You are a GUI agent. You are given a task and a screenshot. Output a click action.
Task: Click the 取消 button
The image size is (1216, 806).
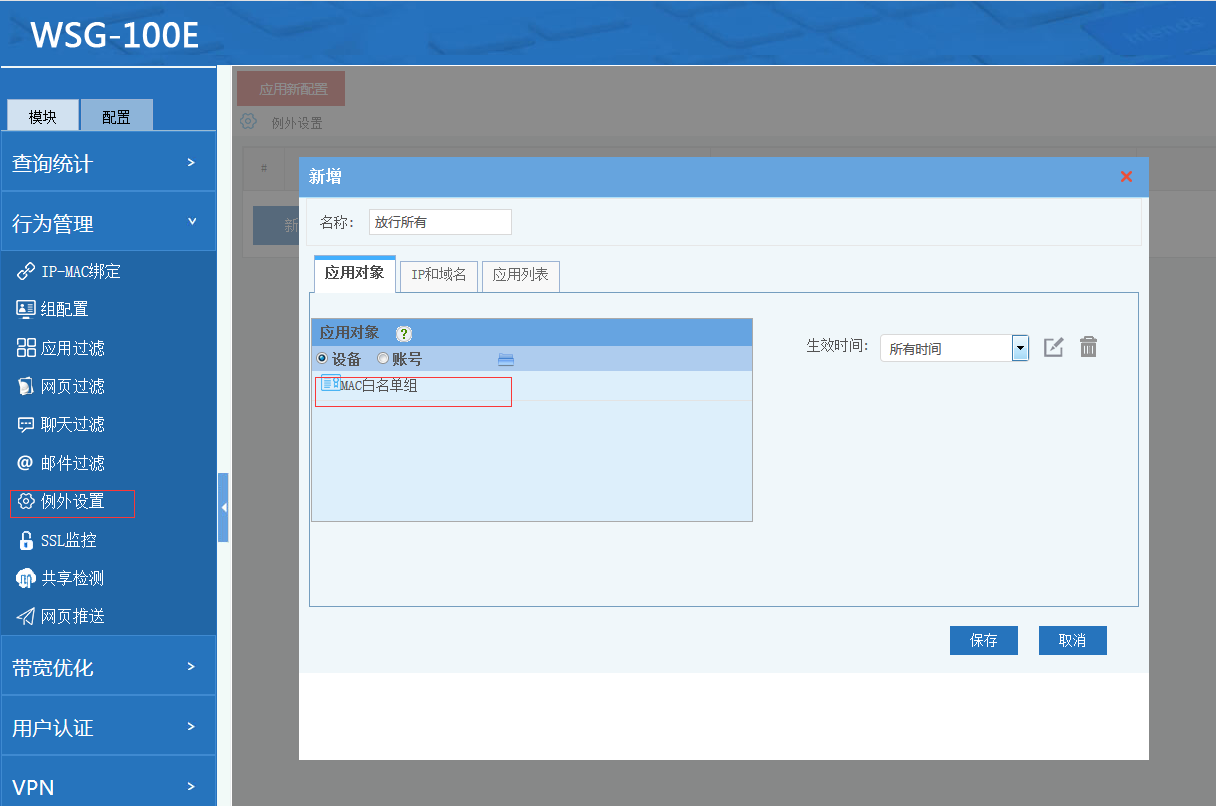[1072, 640]
